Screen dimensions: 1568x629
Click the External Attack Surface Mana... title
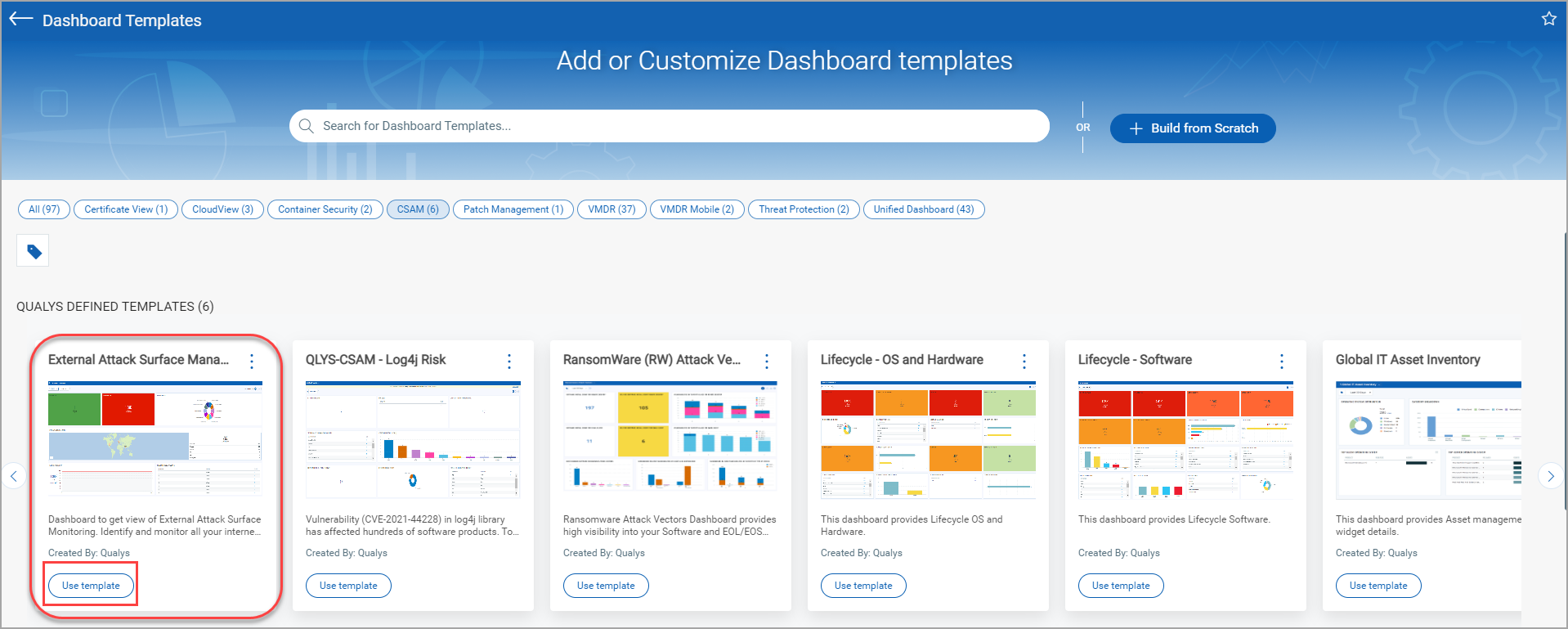(138, 360)
